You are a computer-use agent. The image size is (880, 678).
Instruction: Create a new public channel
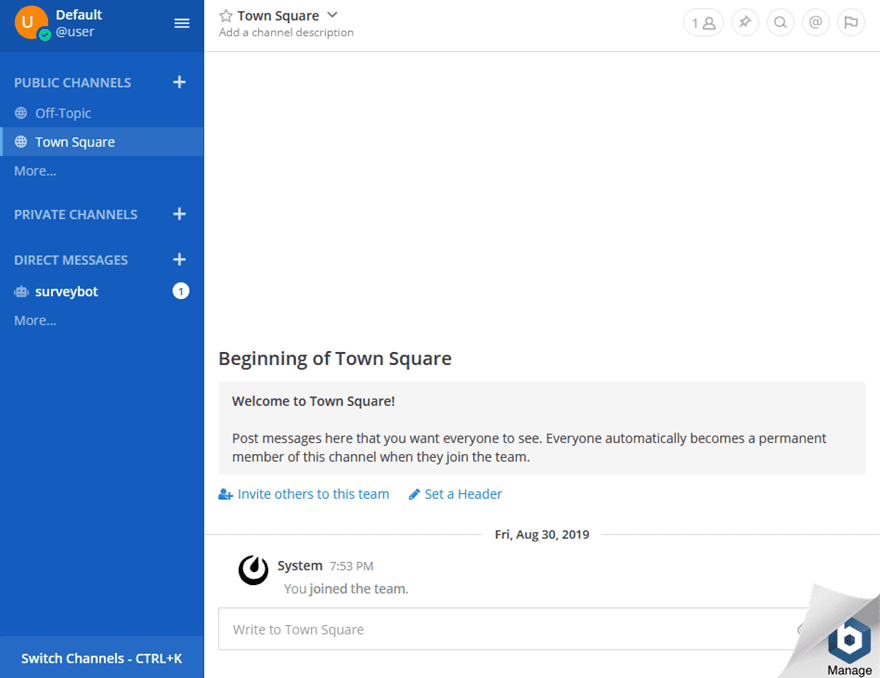(x=179, y=82)
